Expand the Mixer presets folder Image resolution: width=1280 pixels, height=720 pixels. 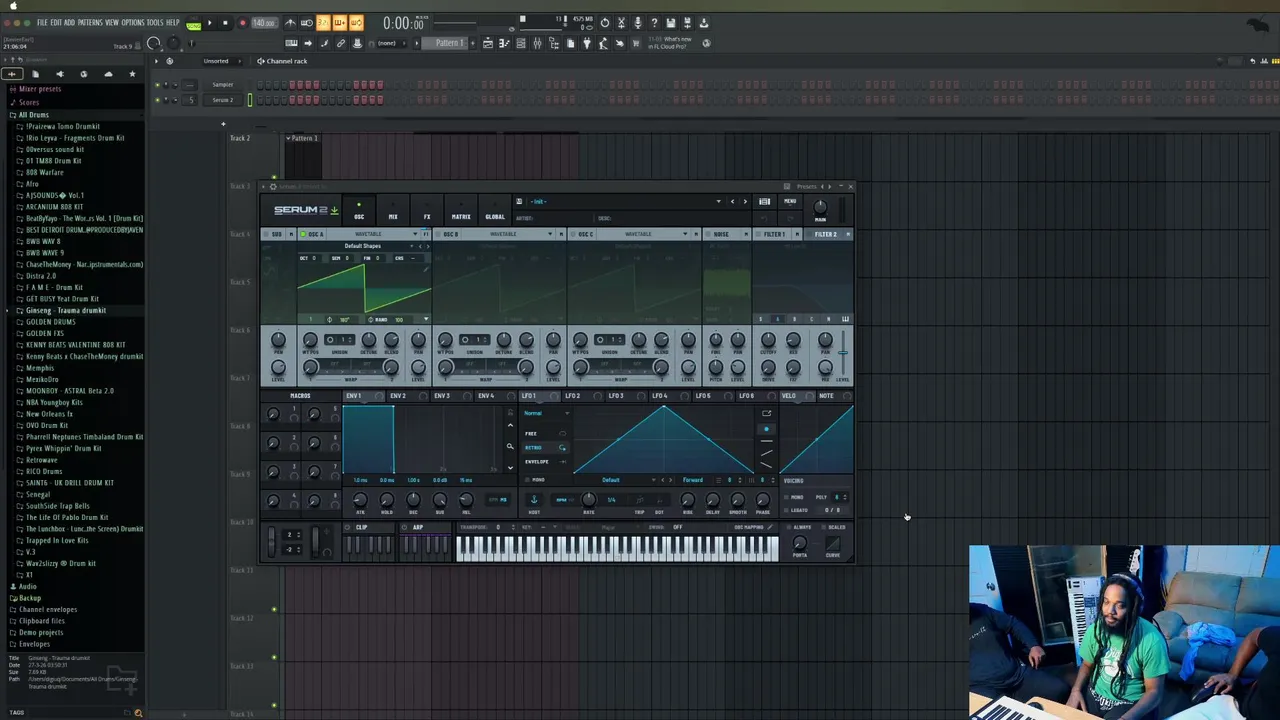pyautogui.click(x=40, y=89)
